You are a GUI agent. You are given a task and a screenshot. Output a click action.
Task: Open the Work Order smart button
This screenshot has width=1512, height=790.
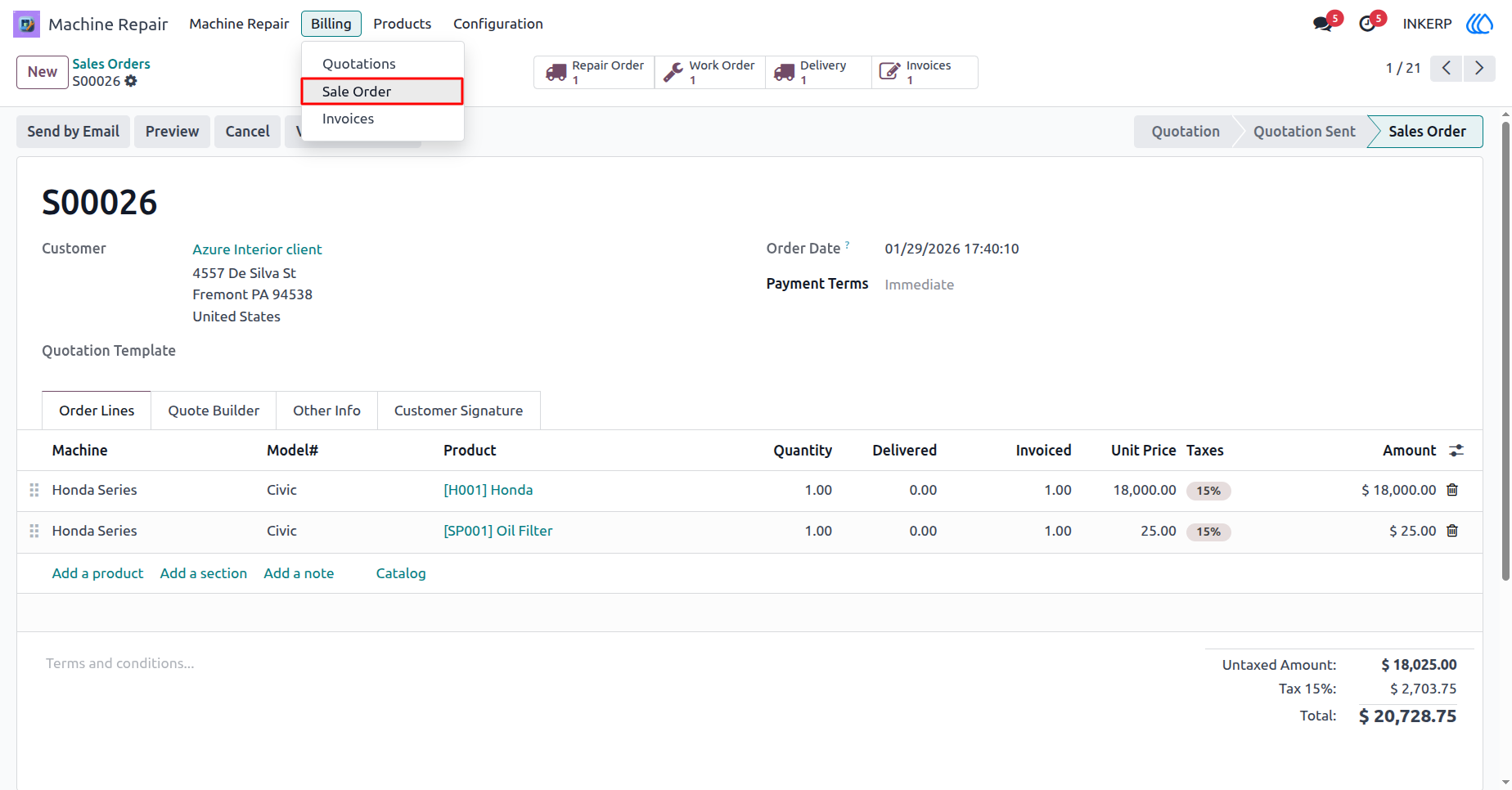709,72
